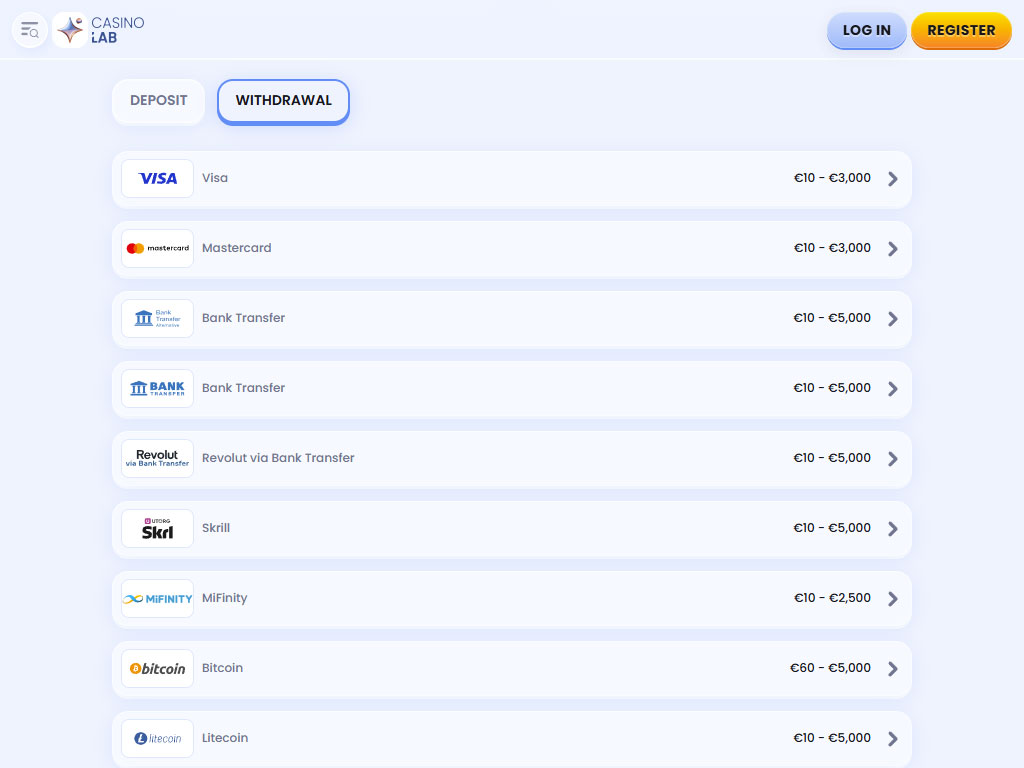Click the Casino Lab star logo
Image resolution: width=1024 pixels, height=768 pixels.
click(x=70, y=30)
